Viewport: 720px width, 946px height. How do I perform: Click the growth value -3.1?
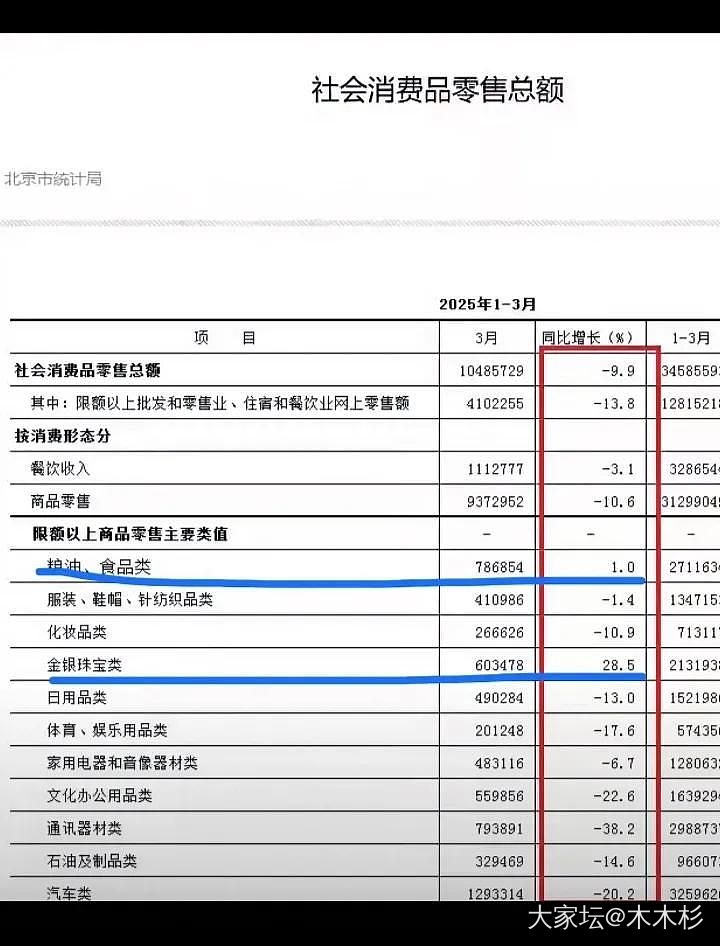coord(618,469)
